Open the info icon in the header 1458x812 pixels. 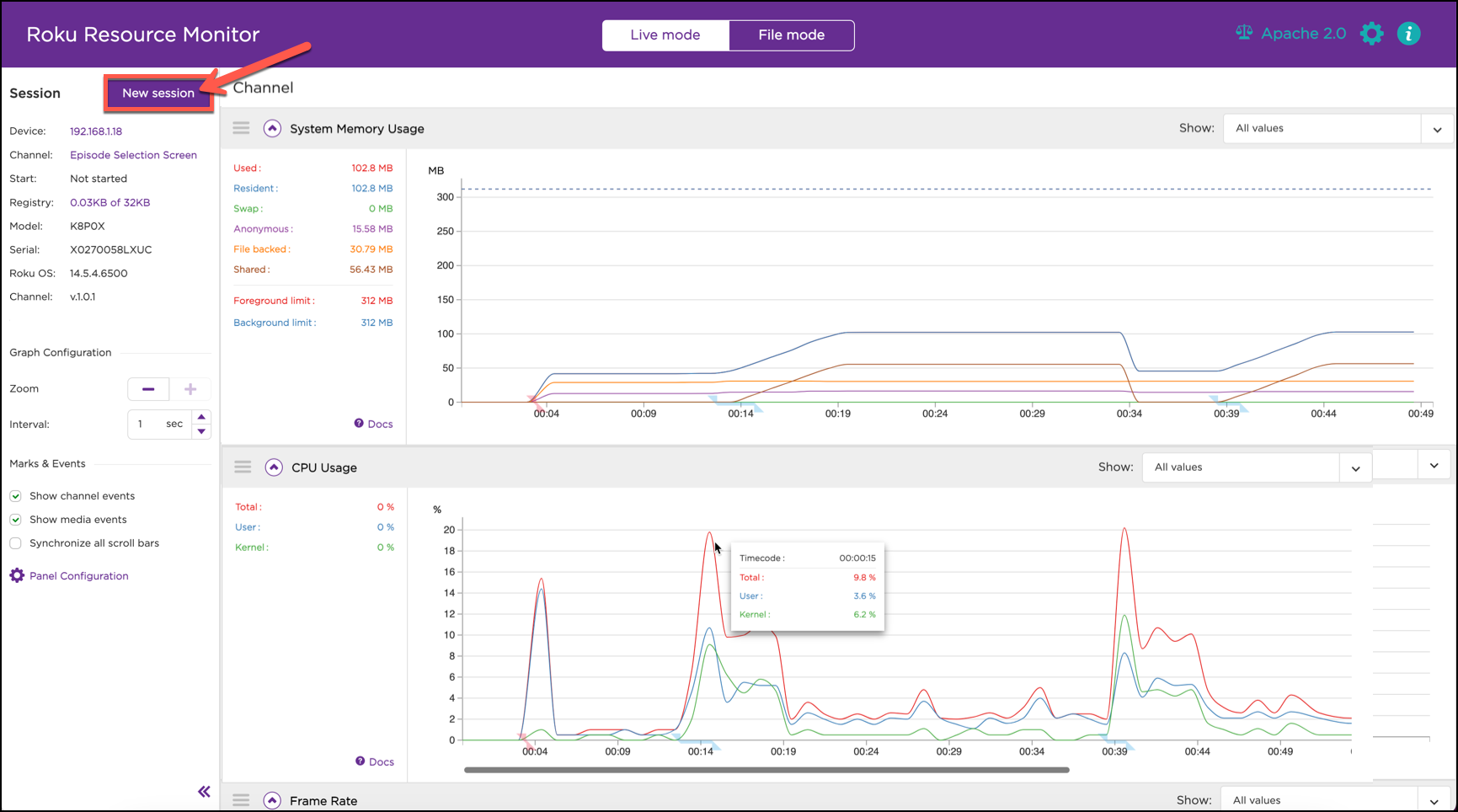click(1408, 34)
